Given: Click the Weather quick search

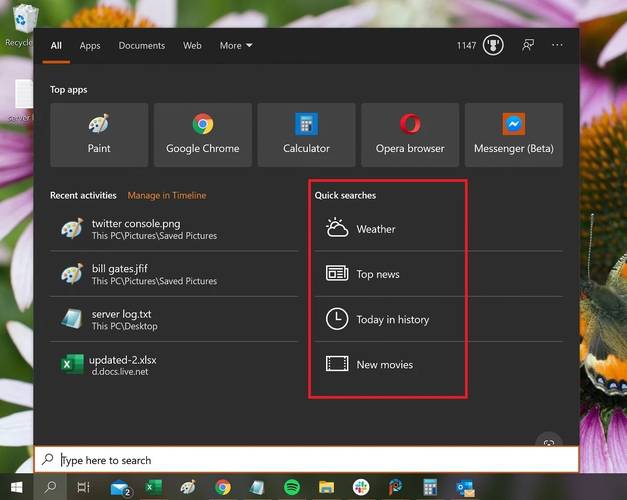Looking at the screenshot, I should pyautogui.click(x=438, y=229).
